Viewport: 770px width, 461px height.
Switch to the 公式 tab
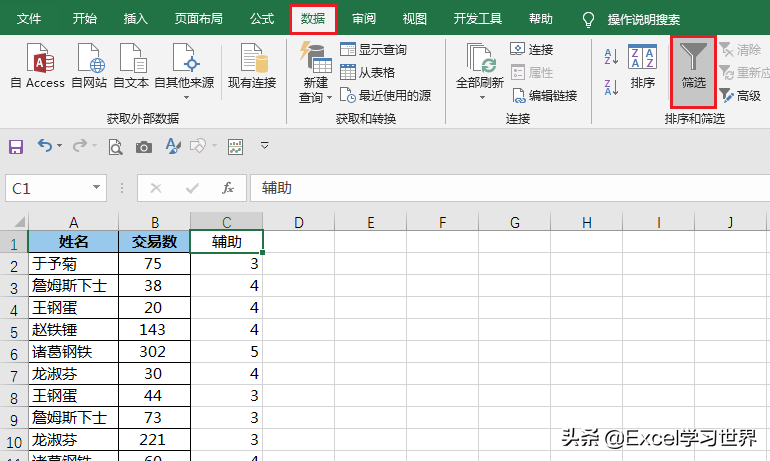[x=262, y=19]
